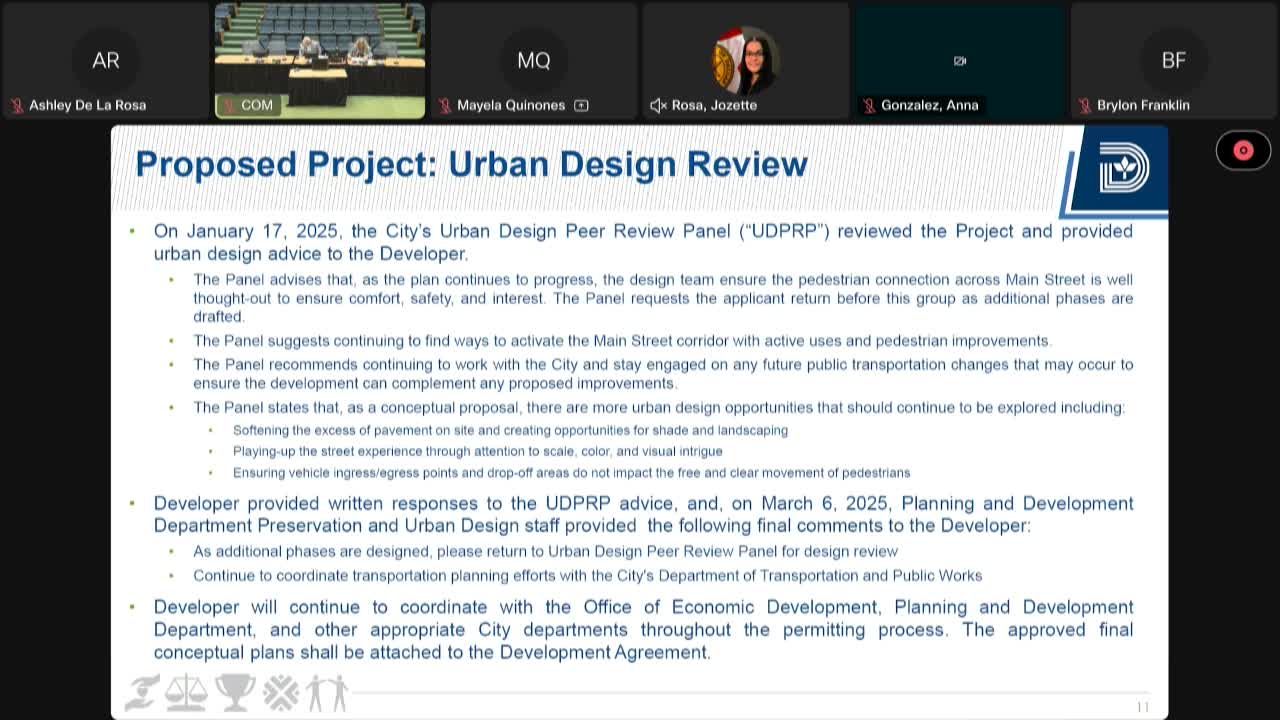Click the city logo on the slide header
The height and width of the screenshot is (720, 1280).
1123,167
